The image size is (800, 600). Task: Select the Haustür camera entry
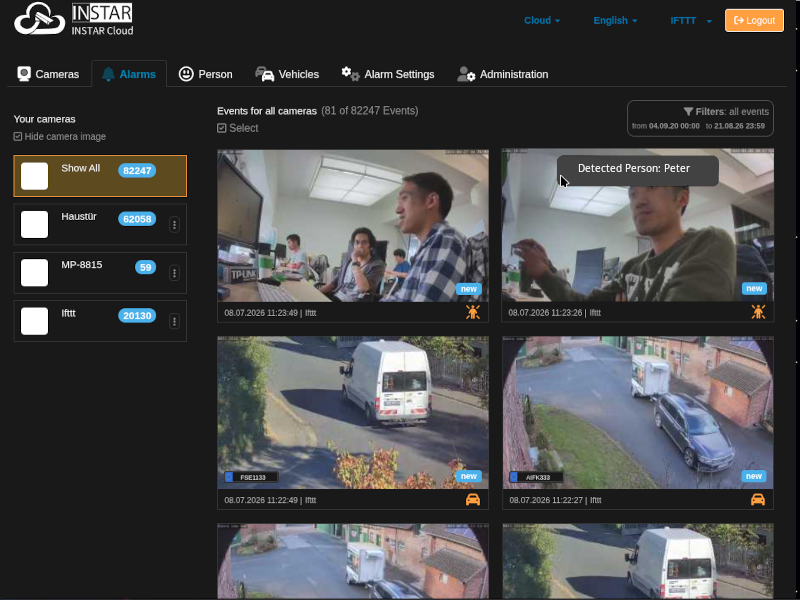100,224
